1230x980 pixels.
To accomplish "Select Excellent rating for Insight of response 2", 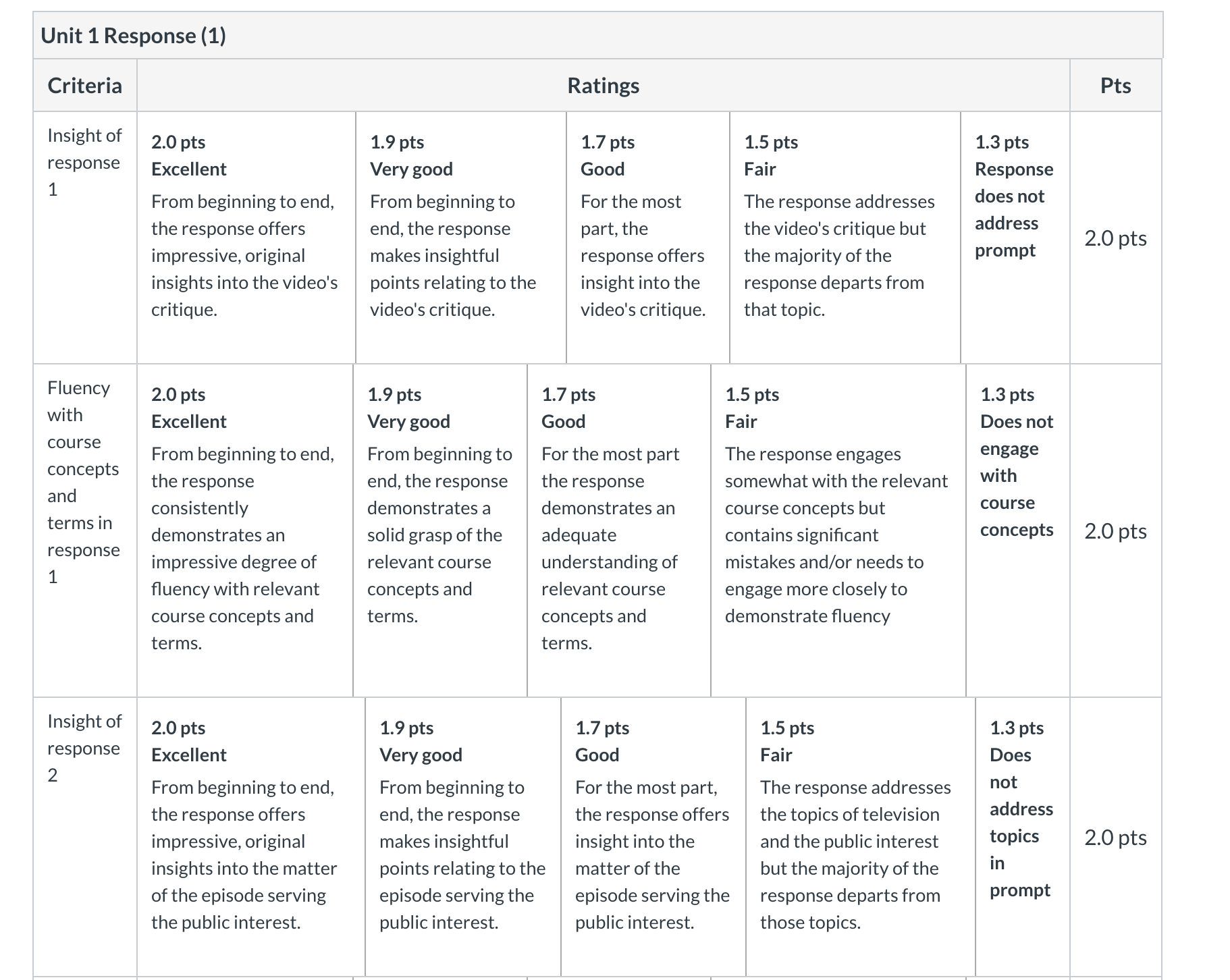I will (x=250, y=837).
